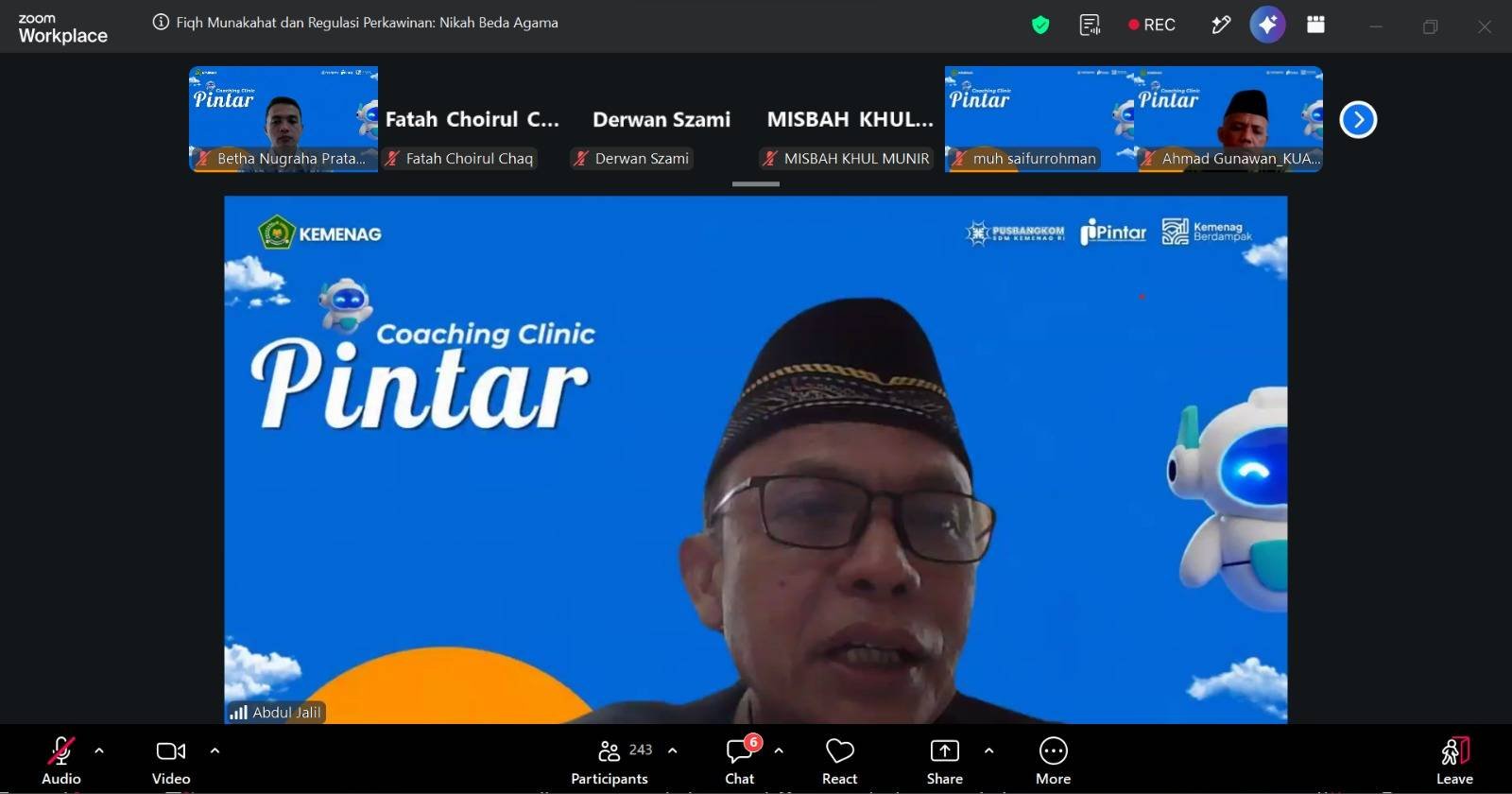Toggle the Video camera button
Image resolution: width=1512 pixels, height=794 pixels.
tap(171, 760)
